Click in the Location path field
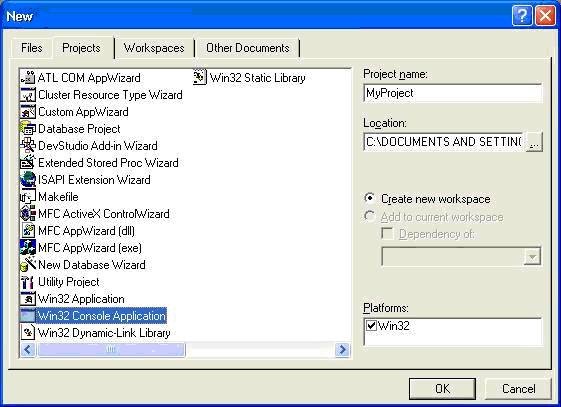The image size is (561, 407). click(444, 142)
